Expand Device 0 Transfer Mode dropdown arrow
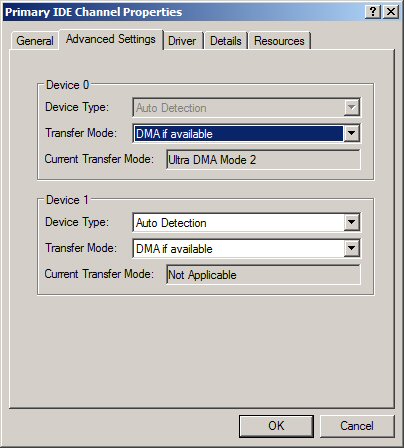Screen dimensions: 404x448 click(351, 133)
